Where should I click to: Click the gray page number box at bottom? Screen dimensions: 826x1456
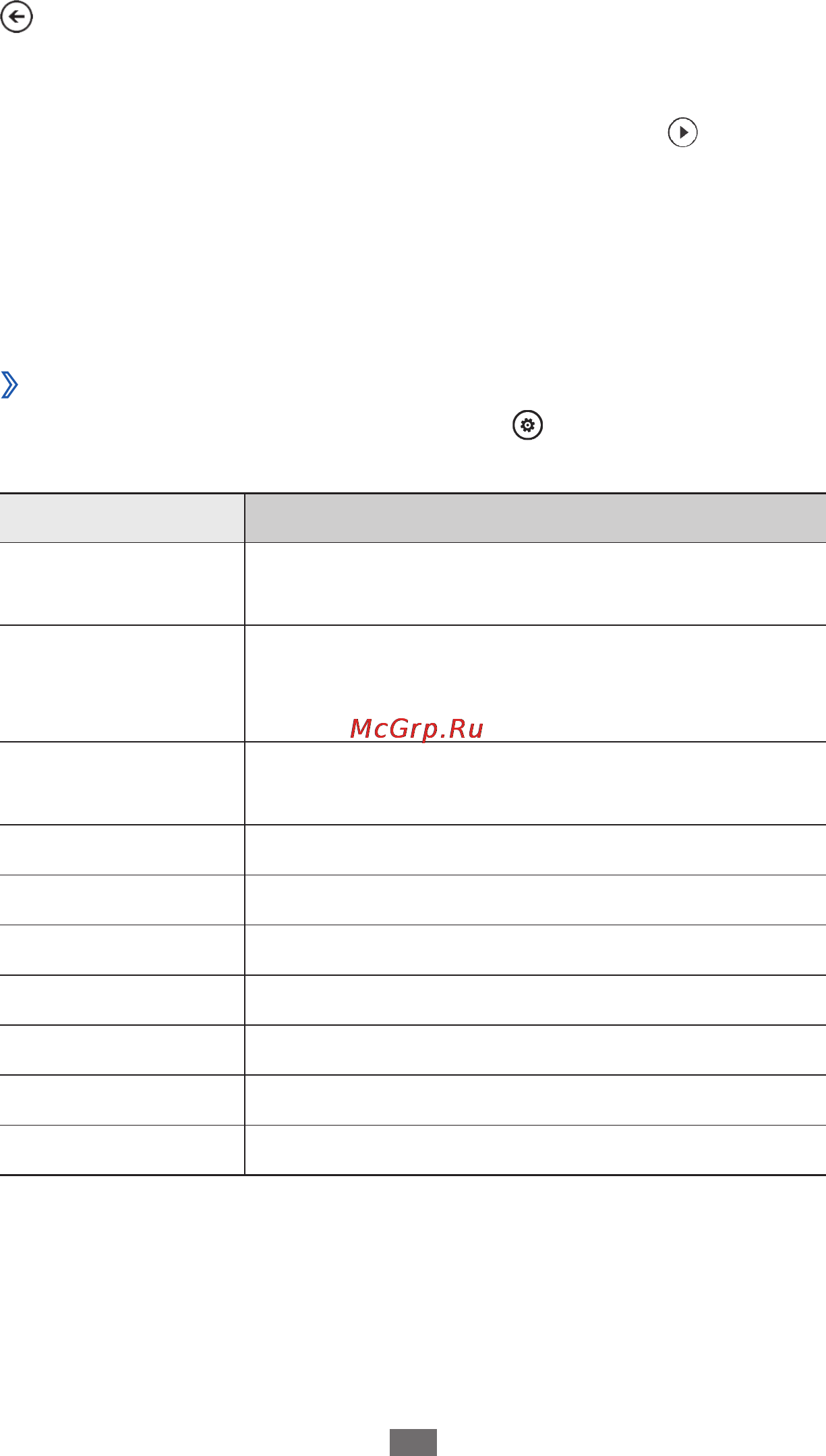click(x=413, y=1443)
